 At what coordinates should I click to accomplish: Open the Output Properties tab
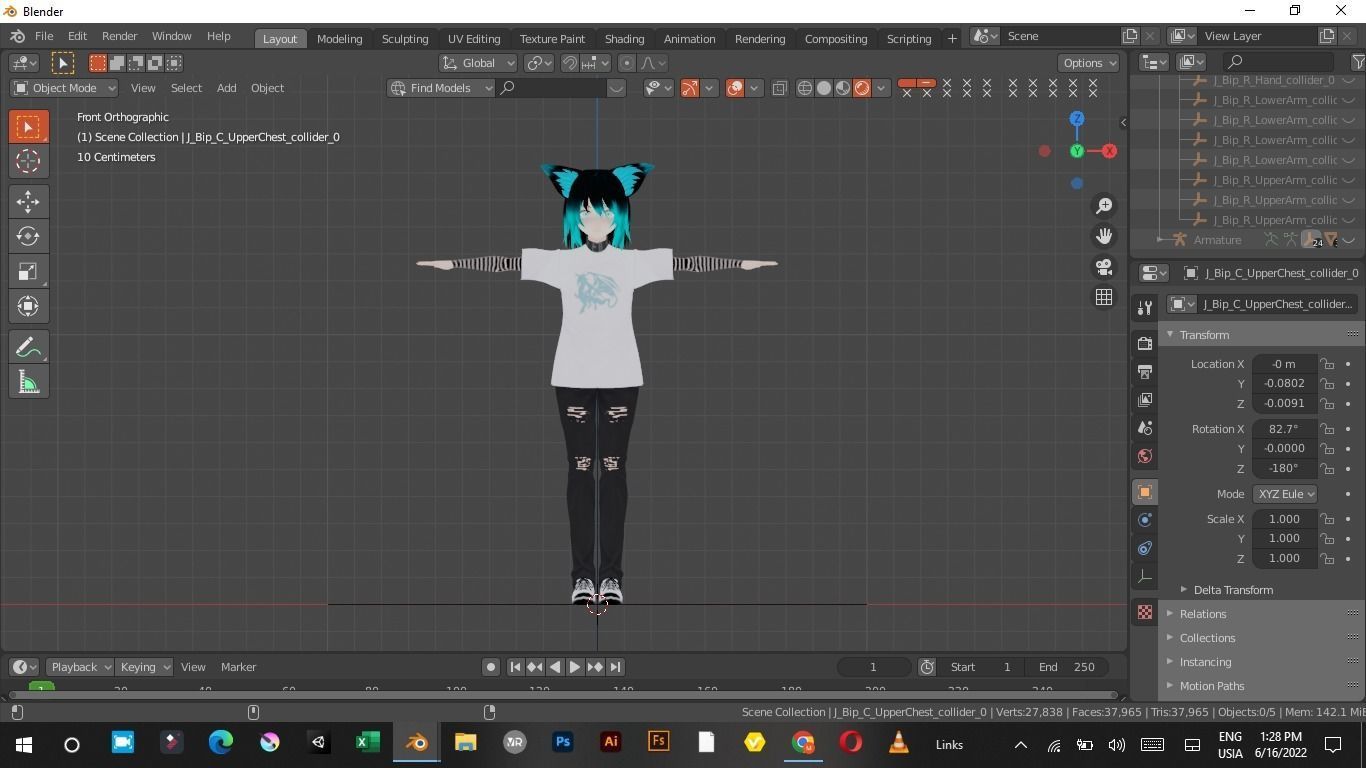1144,371
